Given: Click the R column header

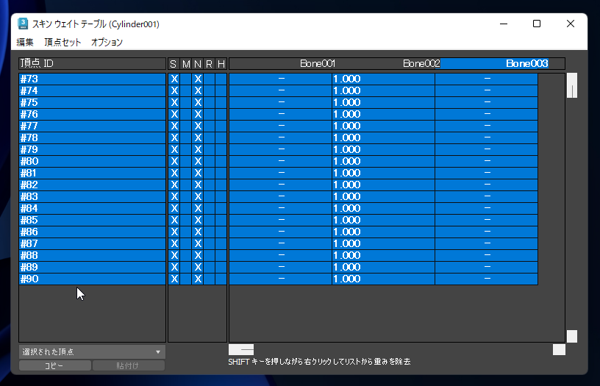Looking at the screenshot, I should [209, 64].
